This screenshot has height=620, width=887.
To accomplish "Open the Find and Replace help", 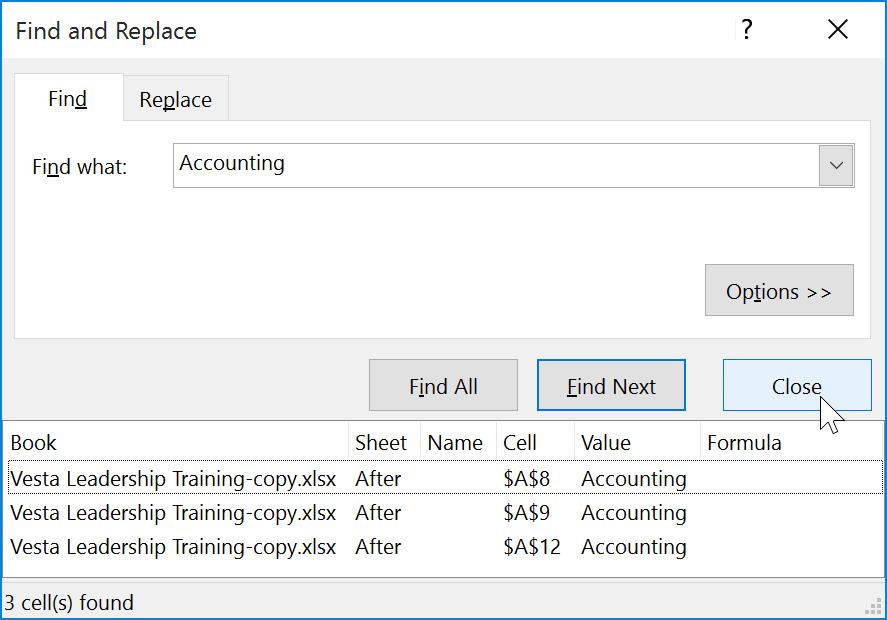I will coord(746,30).
